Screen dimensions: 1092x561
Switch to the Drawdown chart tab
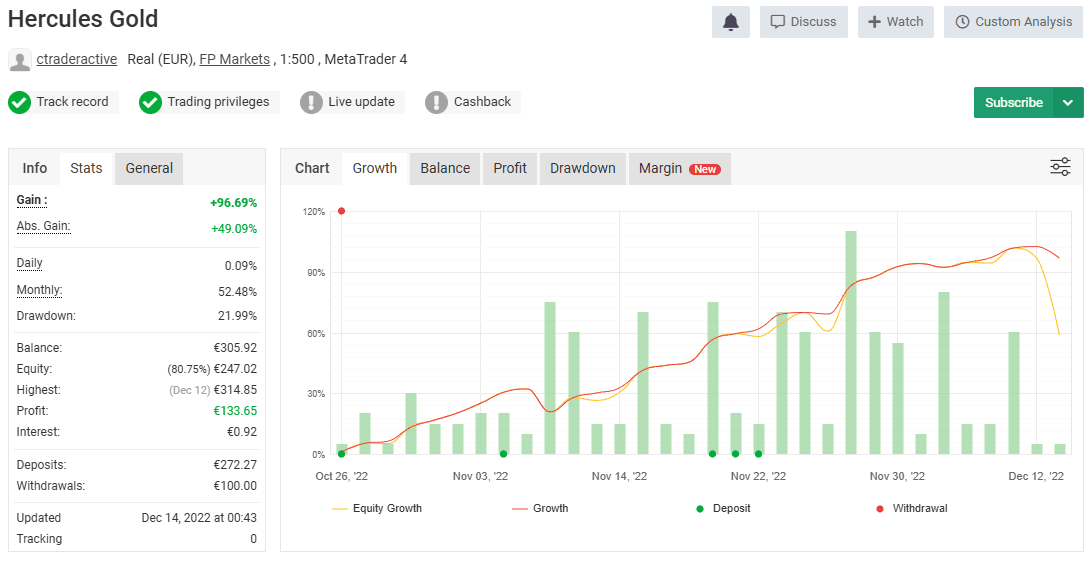(x=583, y=168)
